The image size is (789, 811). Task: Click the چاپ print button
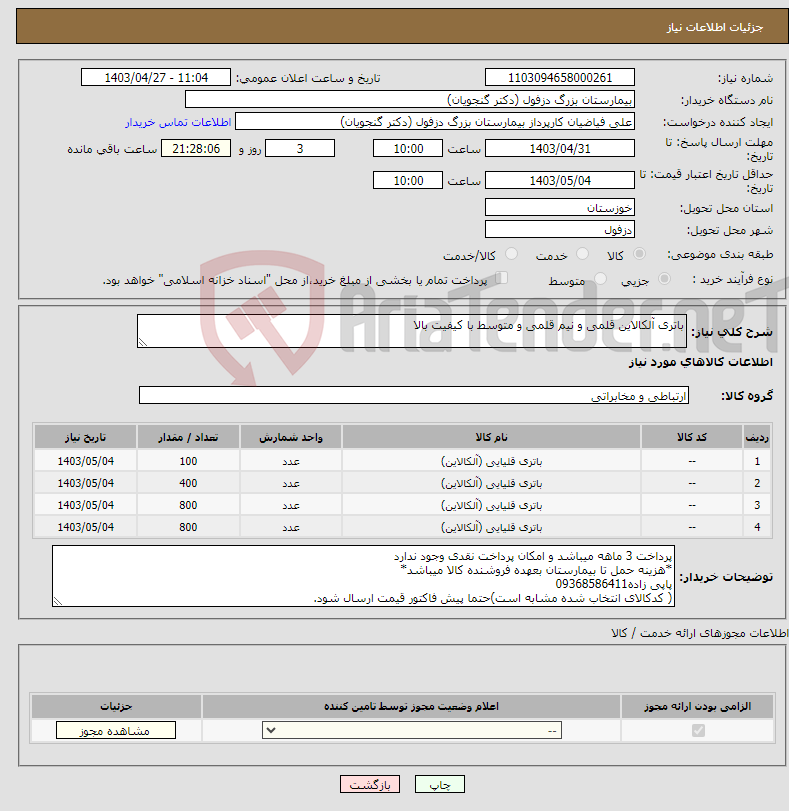[440, 784]
